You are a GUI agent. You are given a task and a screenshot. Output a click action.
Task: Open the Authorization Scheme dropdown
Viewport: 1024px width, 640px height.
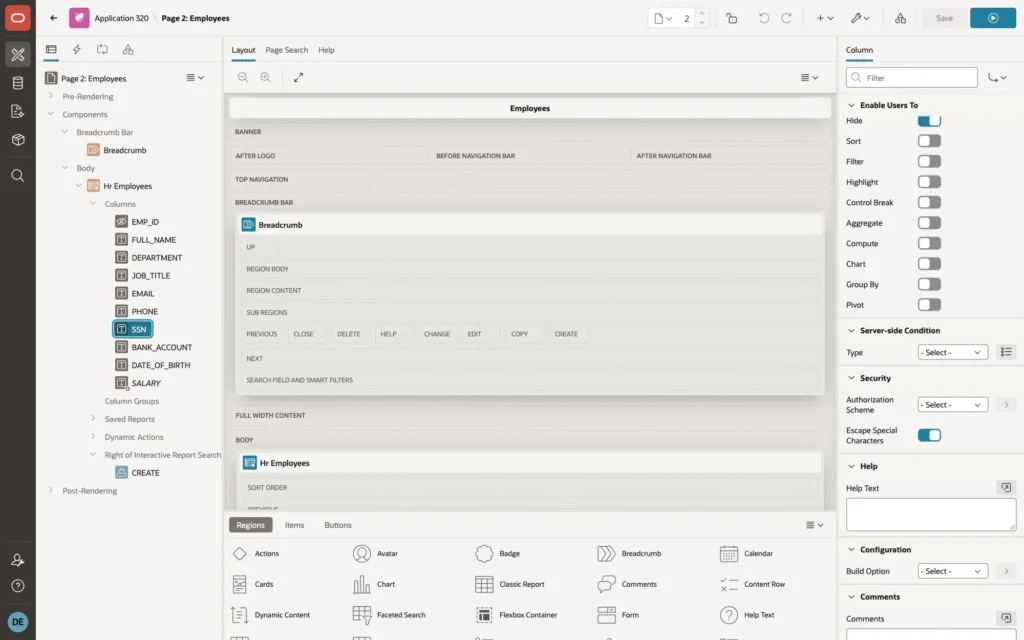click(952, 404)
